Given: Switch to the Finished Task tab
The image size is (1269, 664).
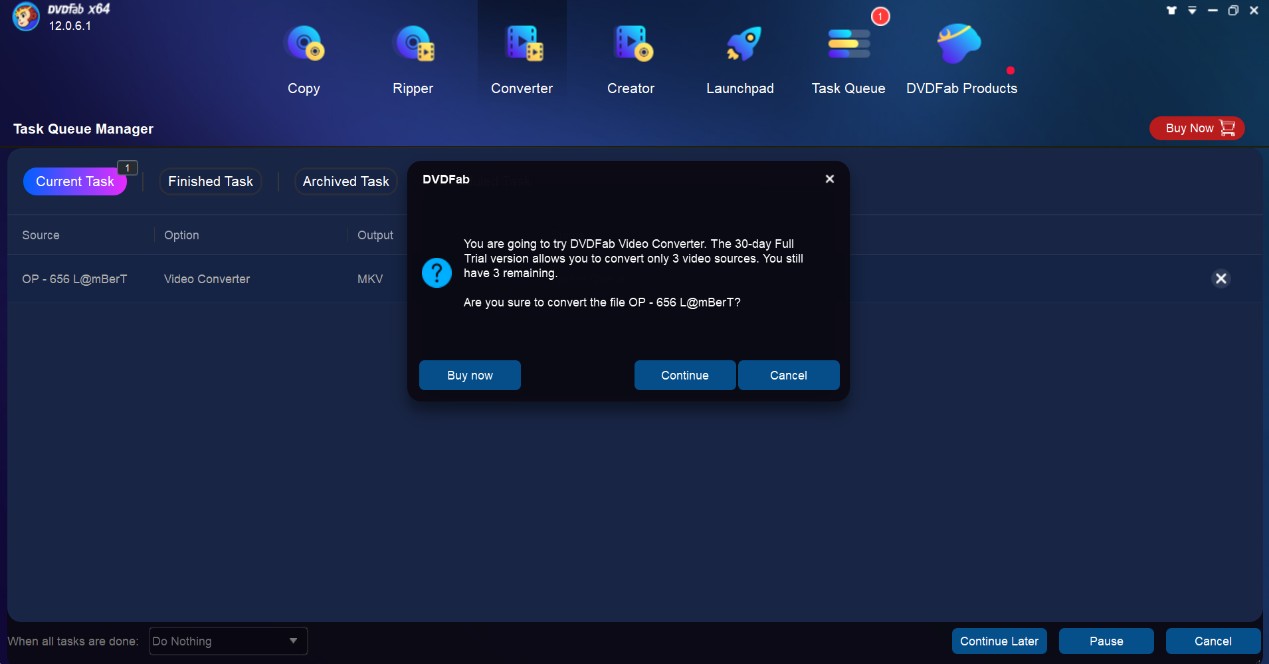Looking at the screenshot, I should pyautogui.click(x=210, y=181).
